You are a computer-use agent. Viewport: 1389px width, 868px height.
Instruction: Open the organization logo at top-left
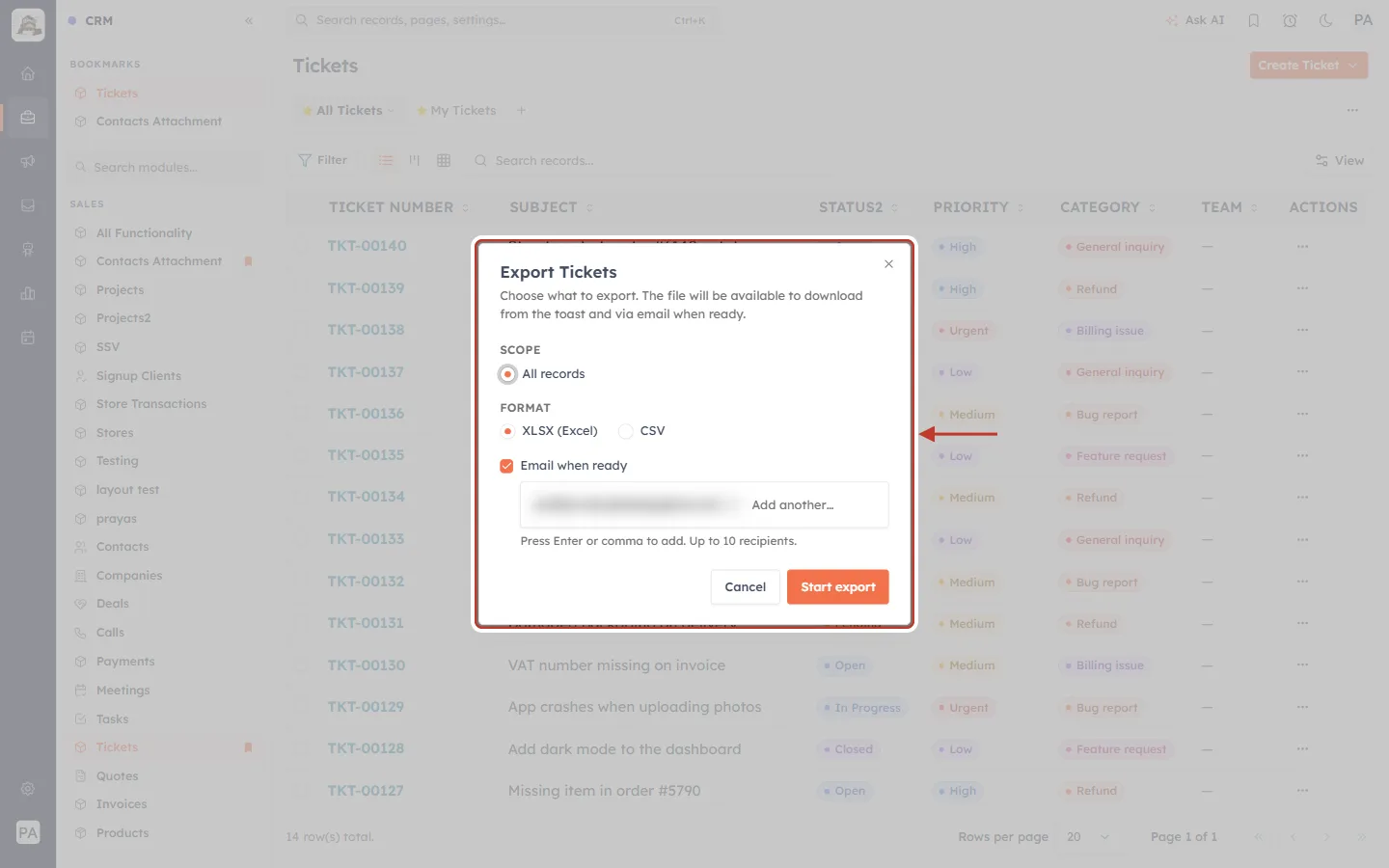[28, 25]
